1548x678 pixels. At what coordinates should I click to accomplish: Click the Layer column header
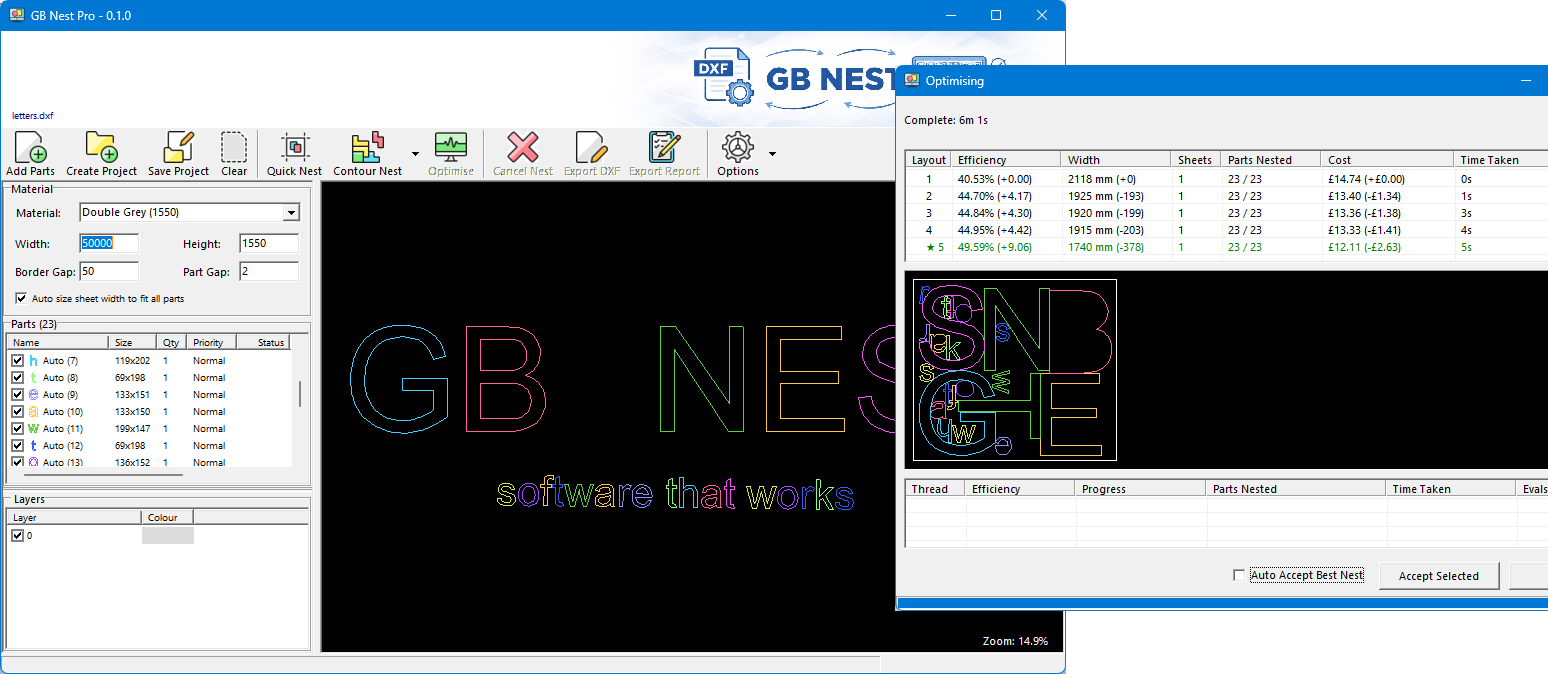(x=74, y=518)
